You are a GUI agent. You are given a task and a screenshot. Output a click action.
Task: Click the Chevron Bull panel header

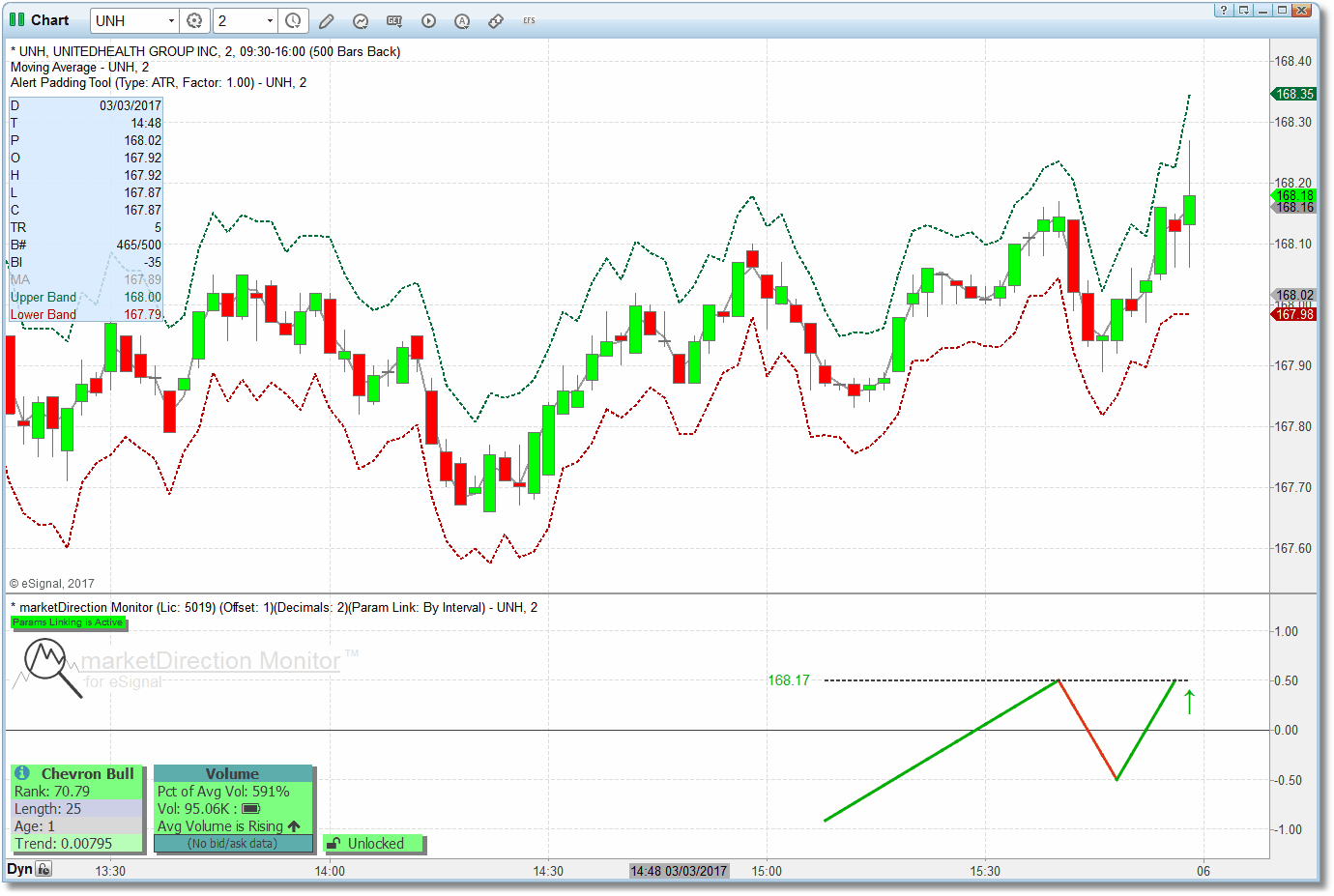coord(77,773)
